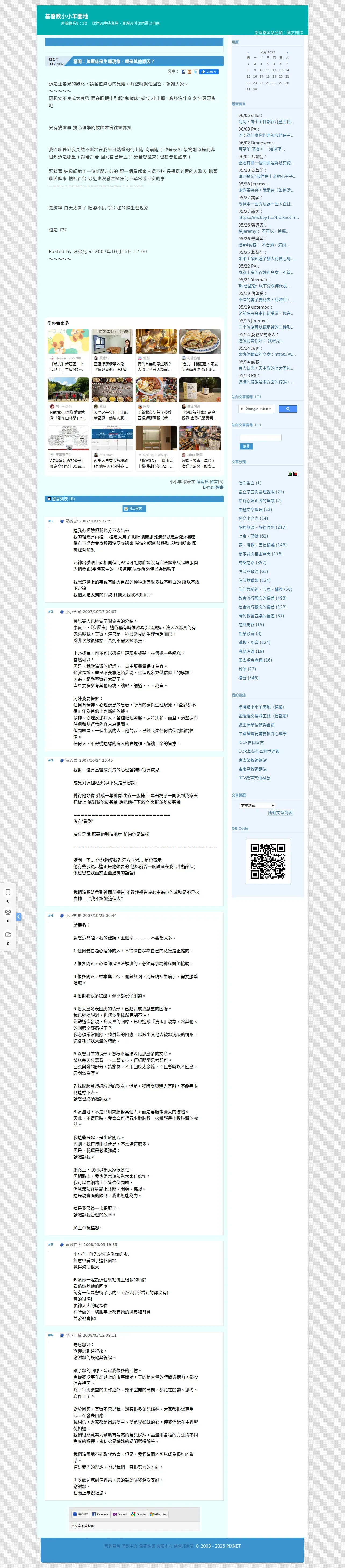Click the cat-face reaction icon in floating sidebar
Viewport: 345px width, 1568px height.
coord(8,913)
